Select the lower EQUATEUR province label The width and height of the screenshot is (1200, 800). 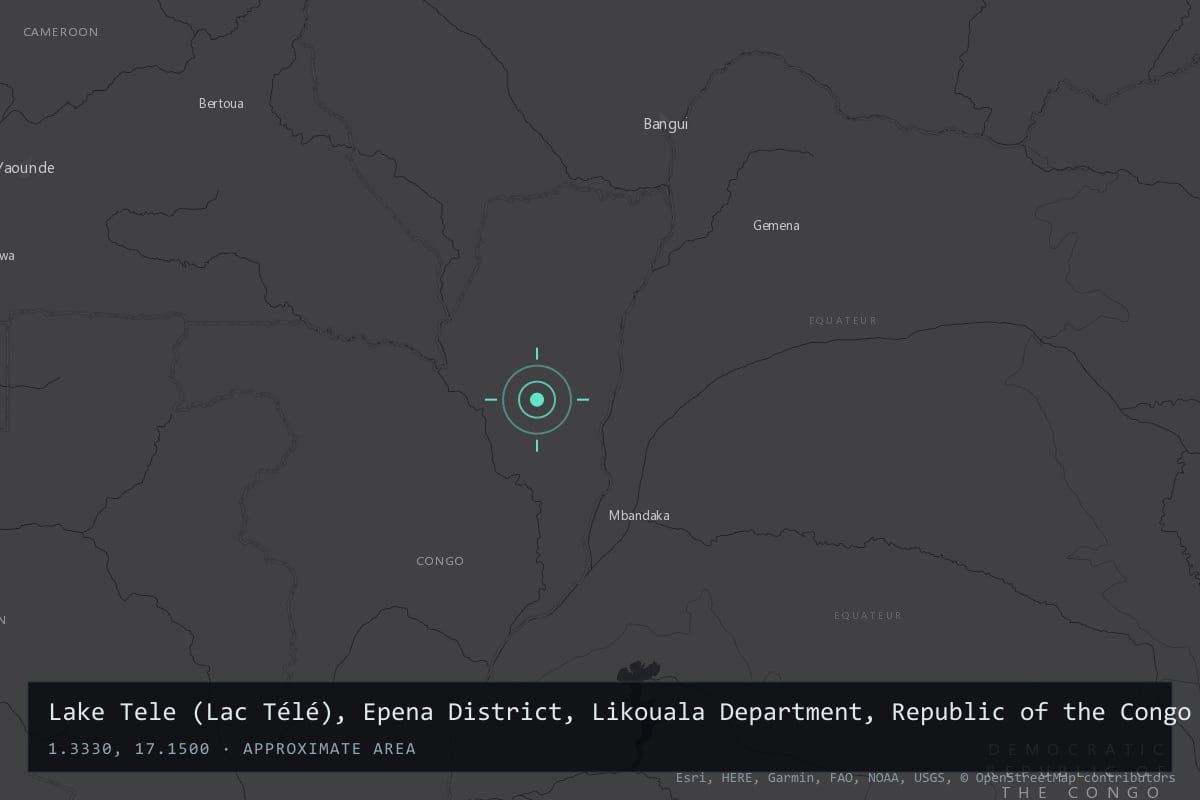click(x=868, y=616)
